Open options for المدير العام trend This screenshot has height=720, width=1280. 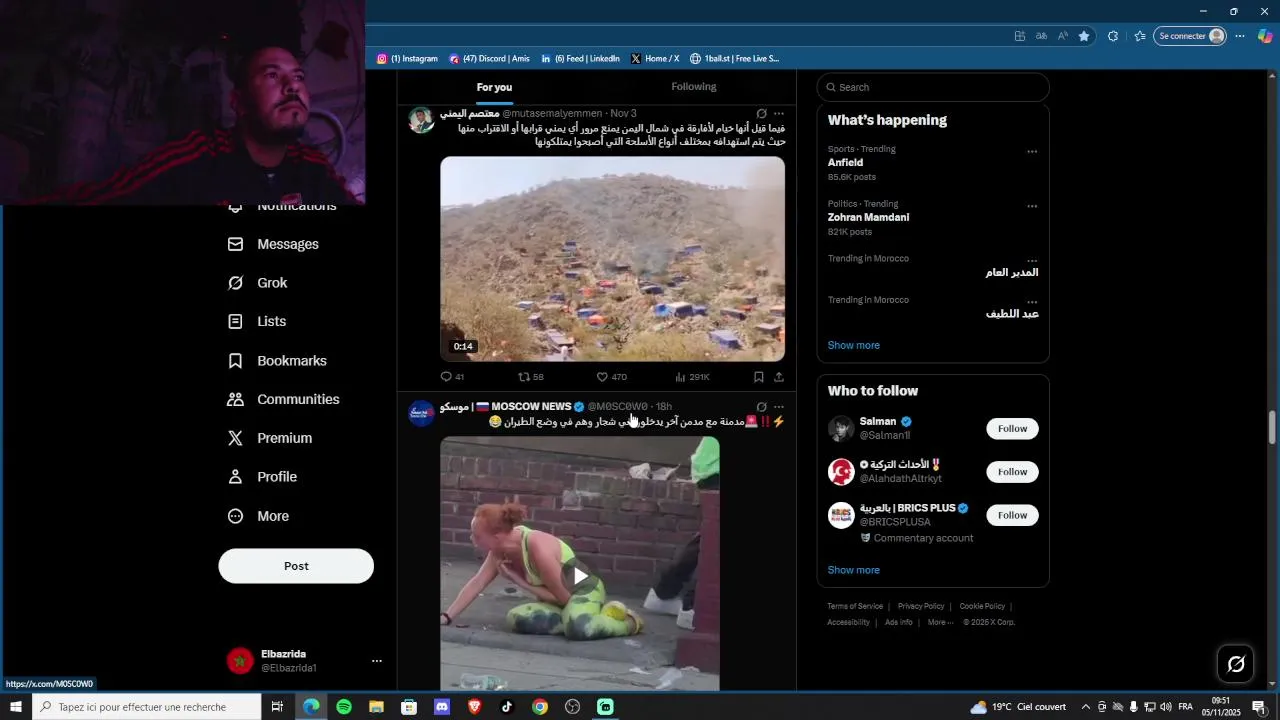click(1032, 260)
